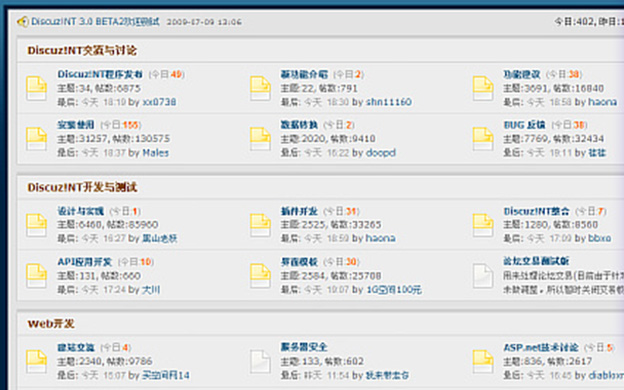
Task: Open the ASP.net技术讨论 forum link
Action: [541, 347]
